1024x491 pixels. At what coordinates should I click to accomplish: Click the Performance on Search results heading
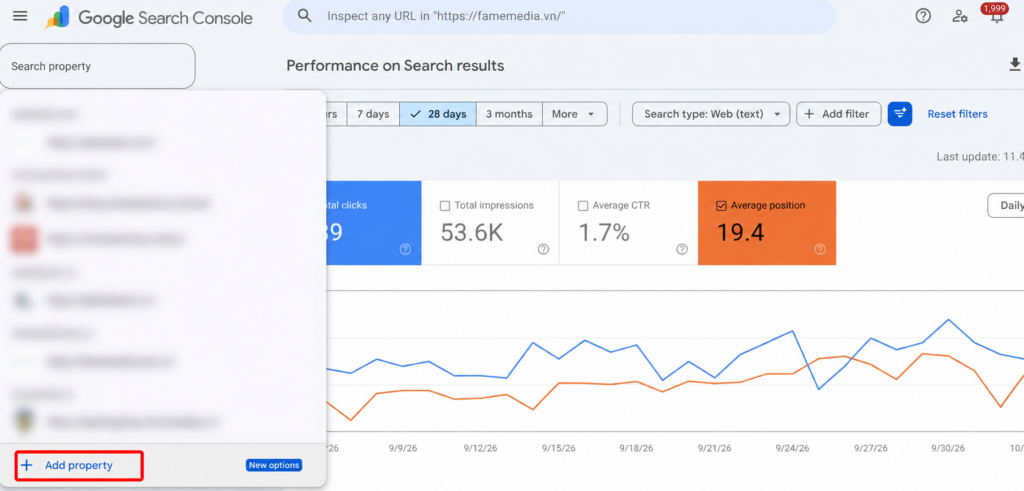pos(395,65)
